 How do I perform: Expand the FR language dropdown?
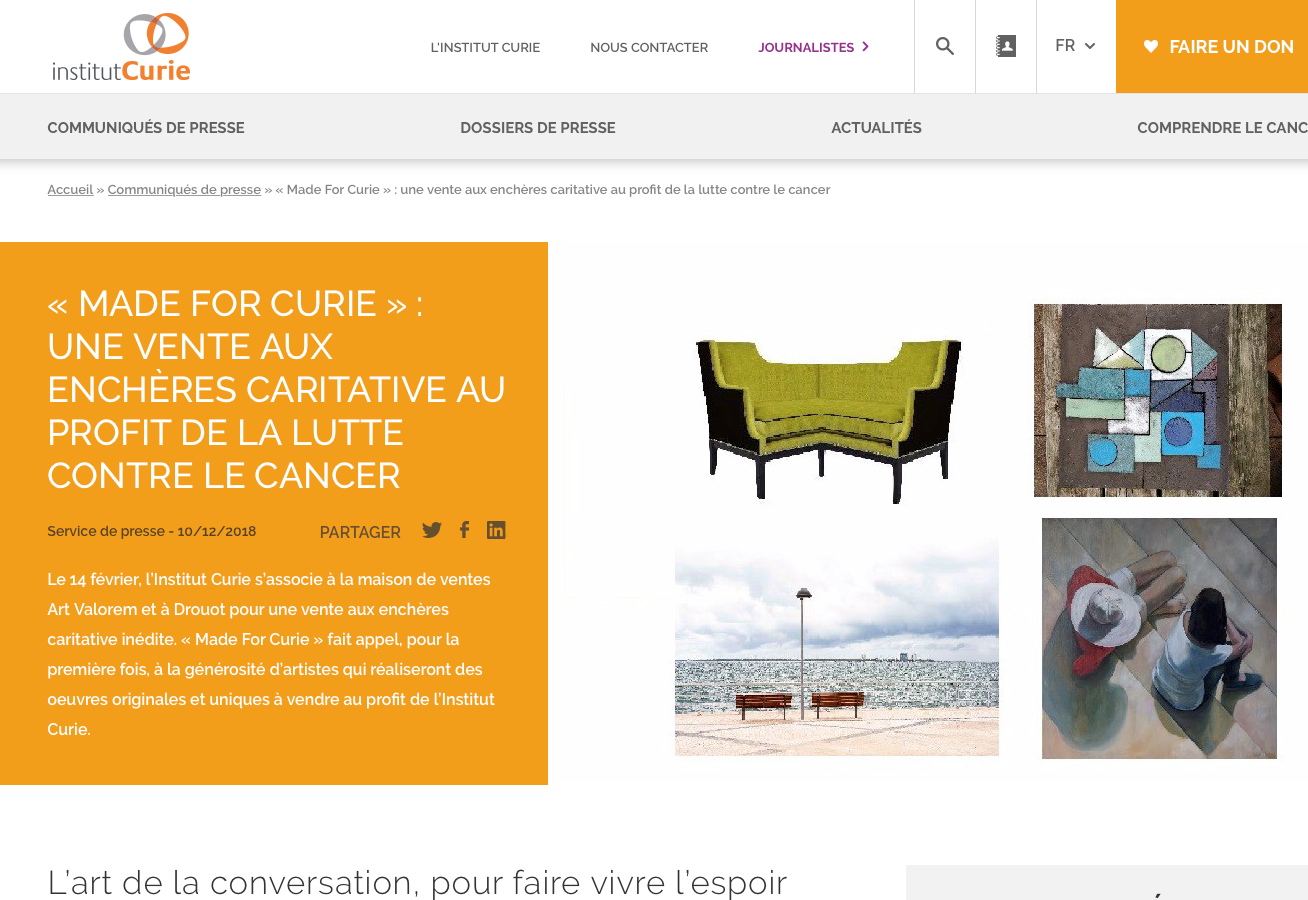tap(1075, 46)
